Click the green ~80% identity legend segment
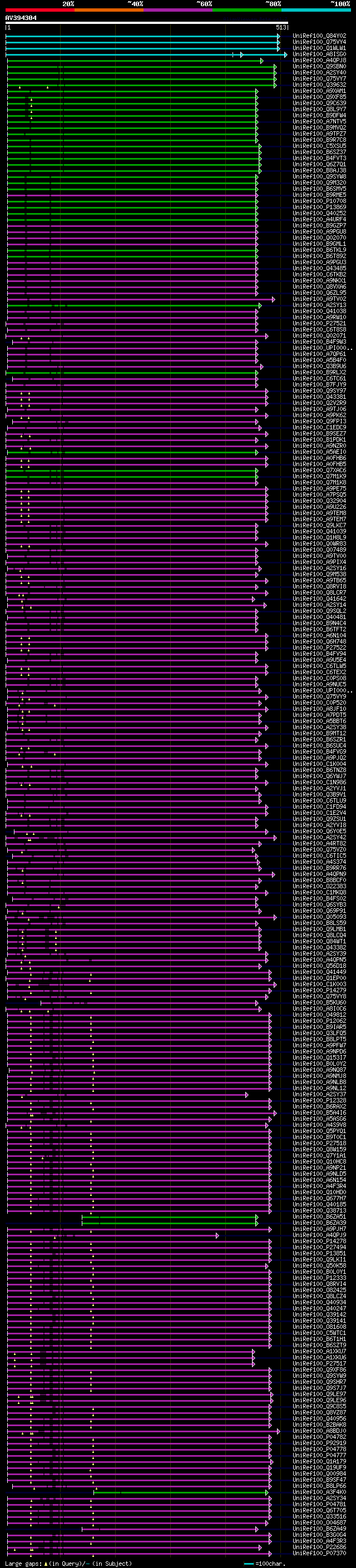Screen dimensions: 356x1568 tap(246, 10)
